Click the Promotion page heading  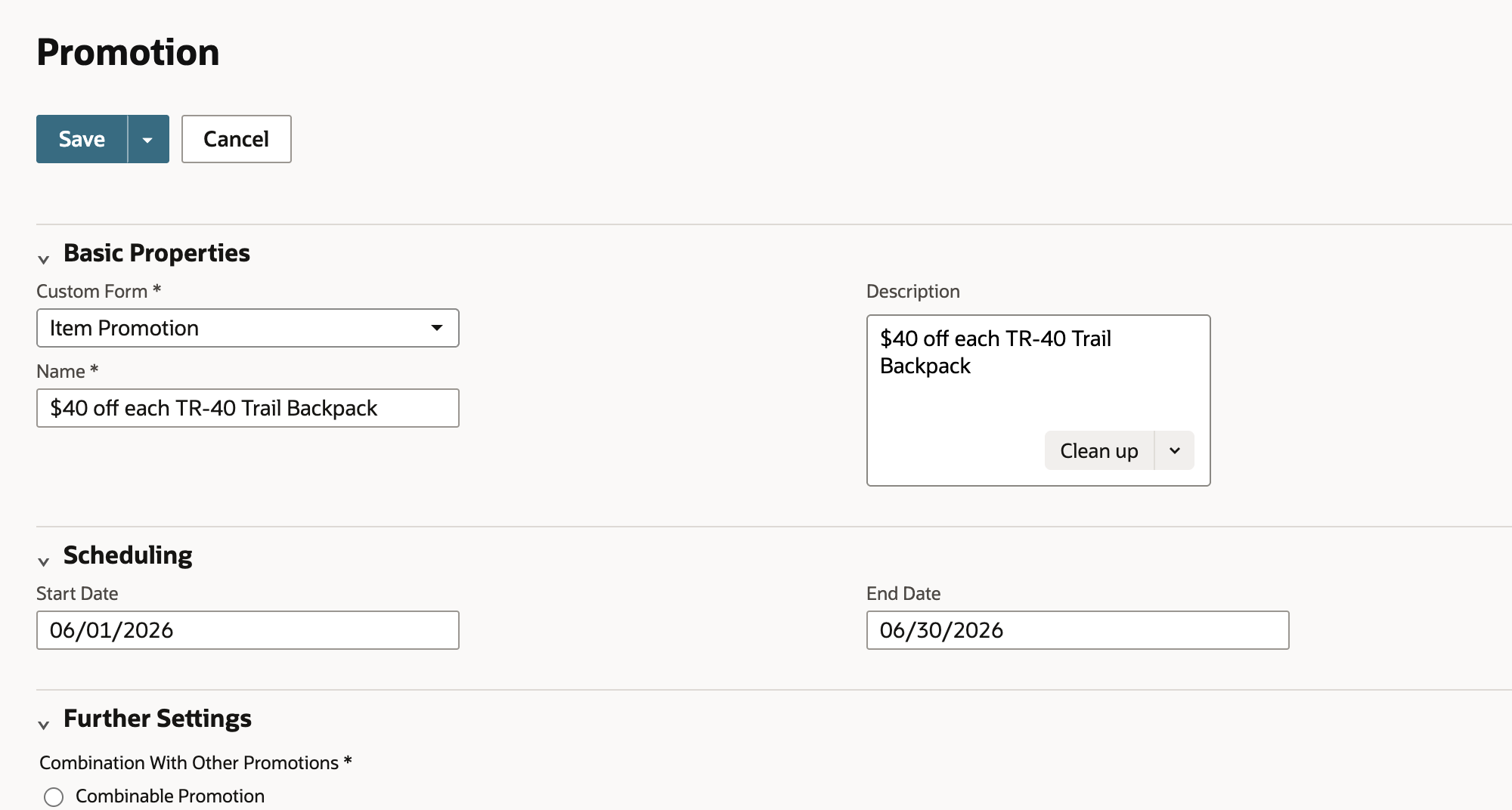click(128, 52)
